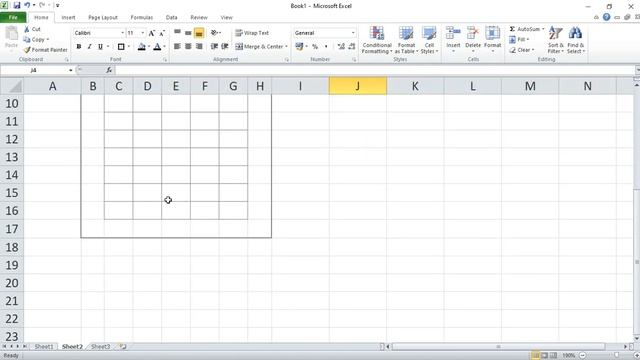Toggle Bold formatting
The width and height of the screenshot is (640, 360).
(x=79, y=47)
